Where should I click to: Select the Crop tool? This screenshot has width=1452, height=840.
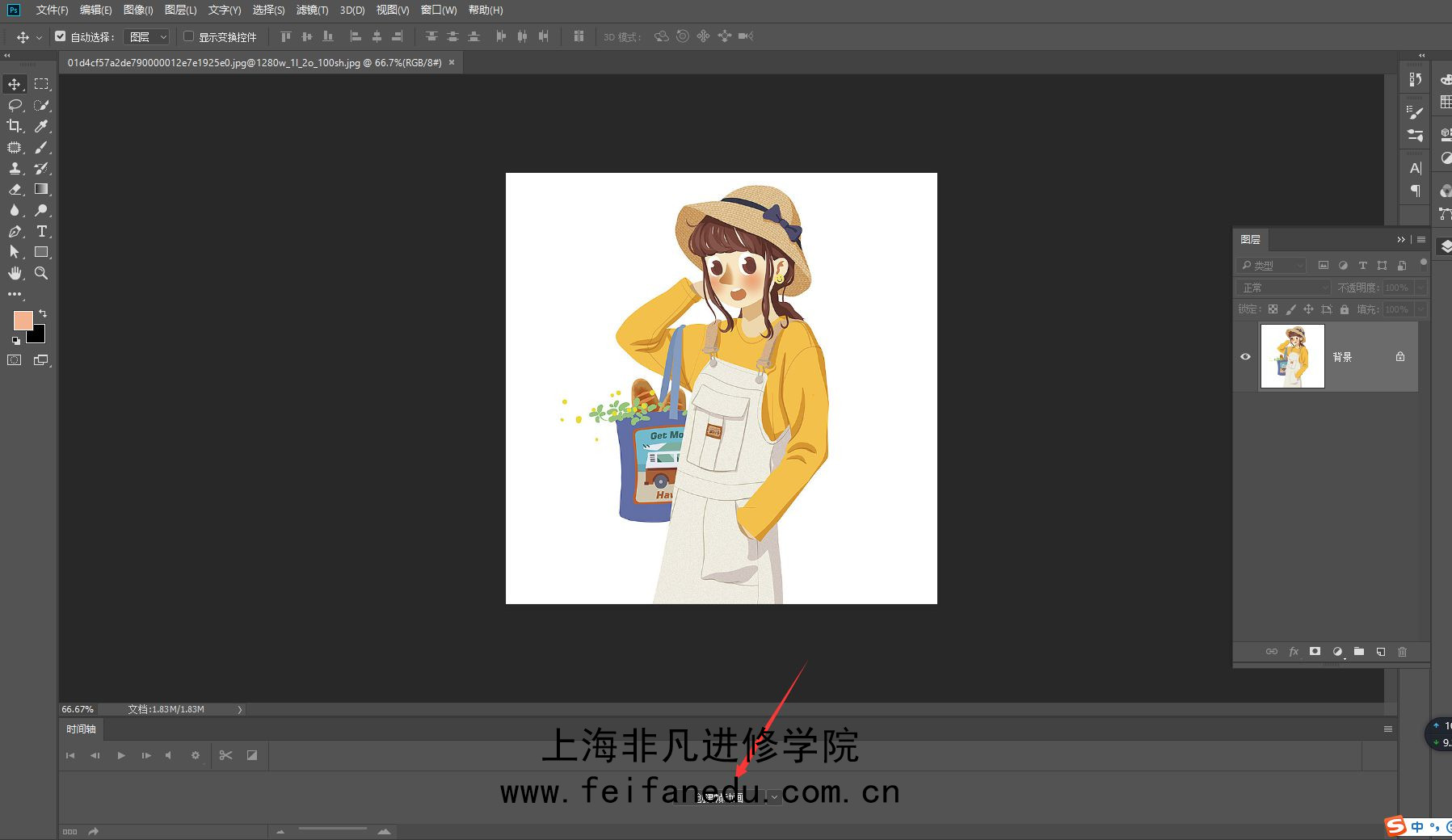tap(15, 126)
